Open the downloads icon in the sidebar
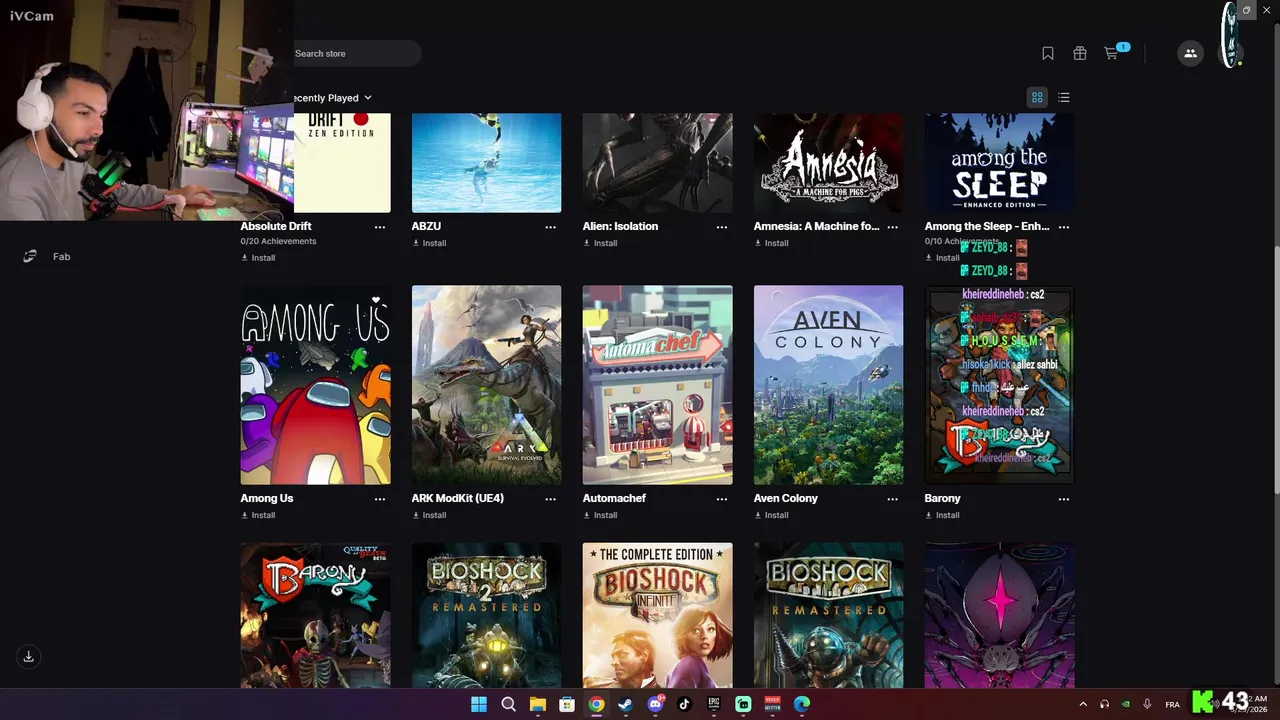The width and height of the screenshot is (1280, 720). tap(29, 657)
